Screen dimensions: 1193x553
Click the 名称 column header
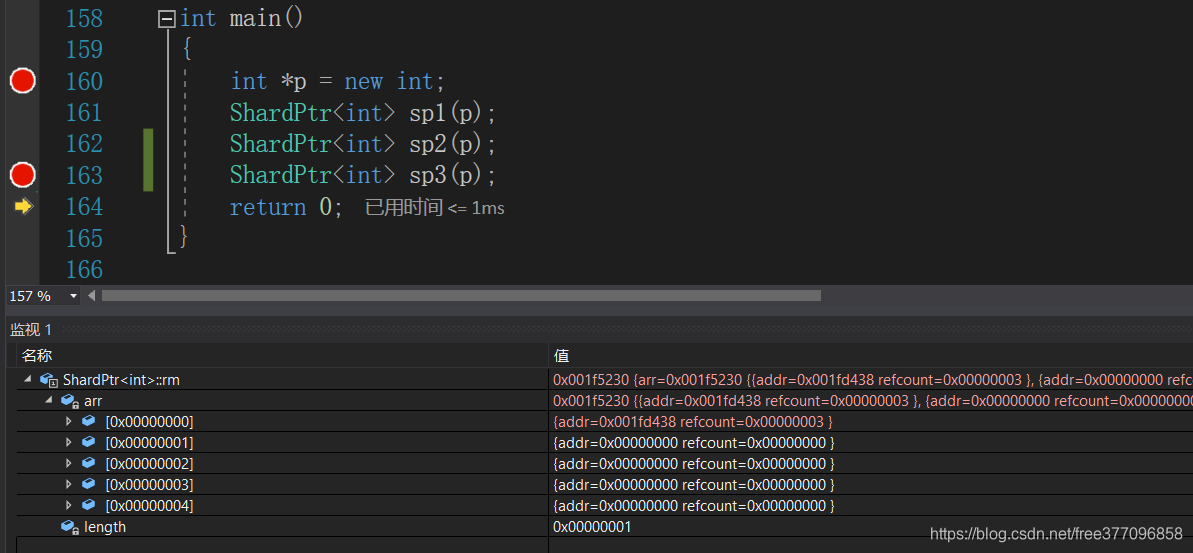pos(37,356)
